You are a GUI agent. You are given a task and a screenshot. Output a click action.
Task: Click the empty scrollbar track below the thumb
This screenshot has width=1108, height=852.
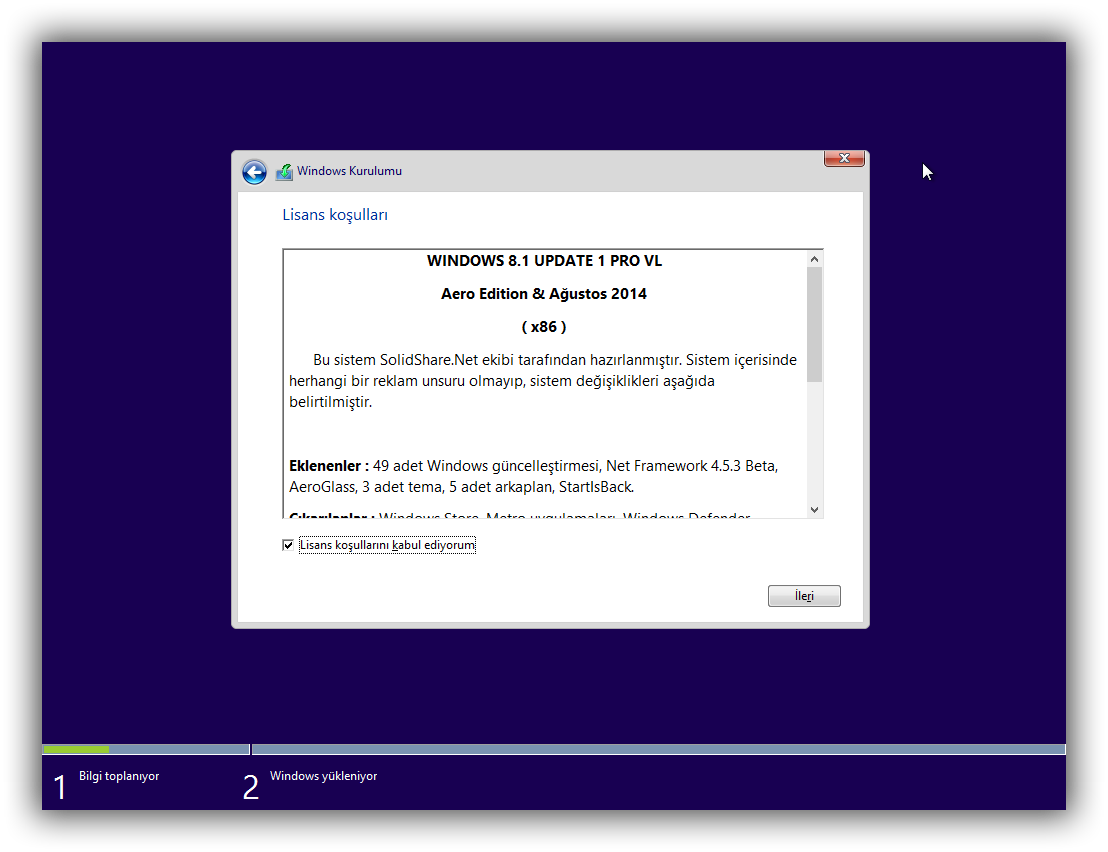point(814,440)
